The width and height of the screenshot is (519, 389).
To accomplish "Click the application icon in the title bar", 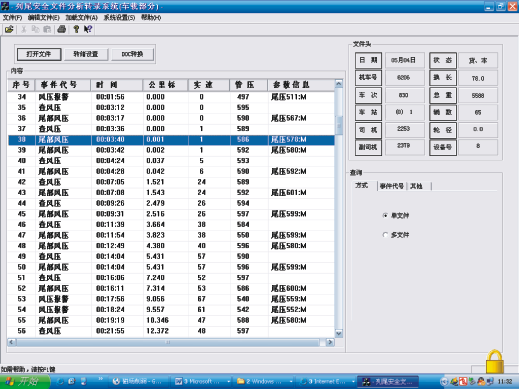I will click(5, 6).
